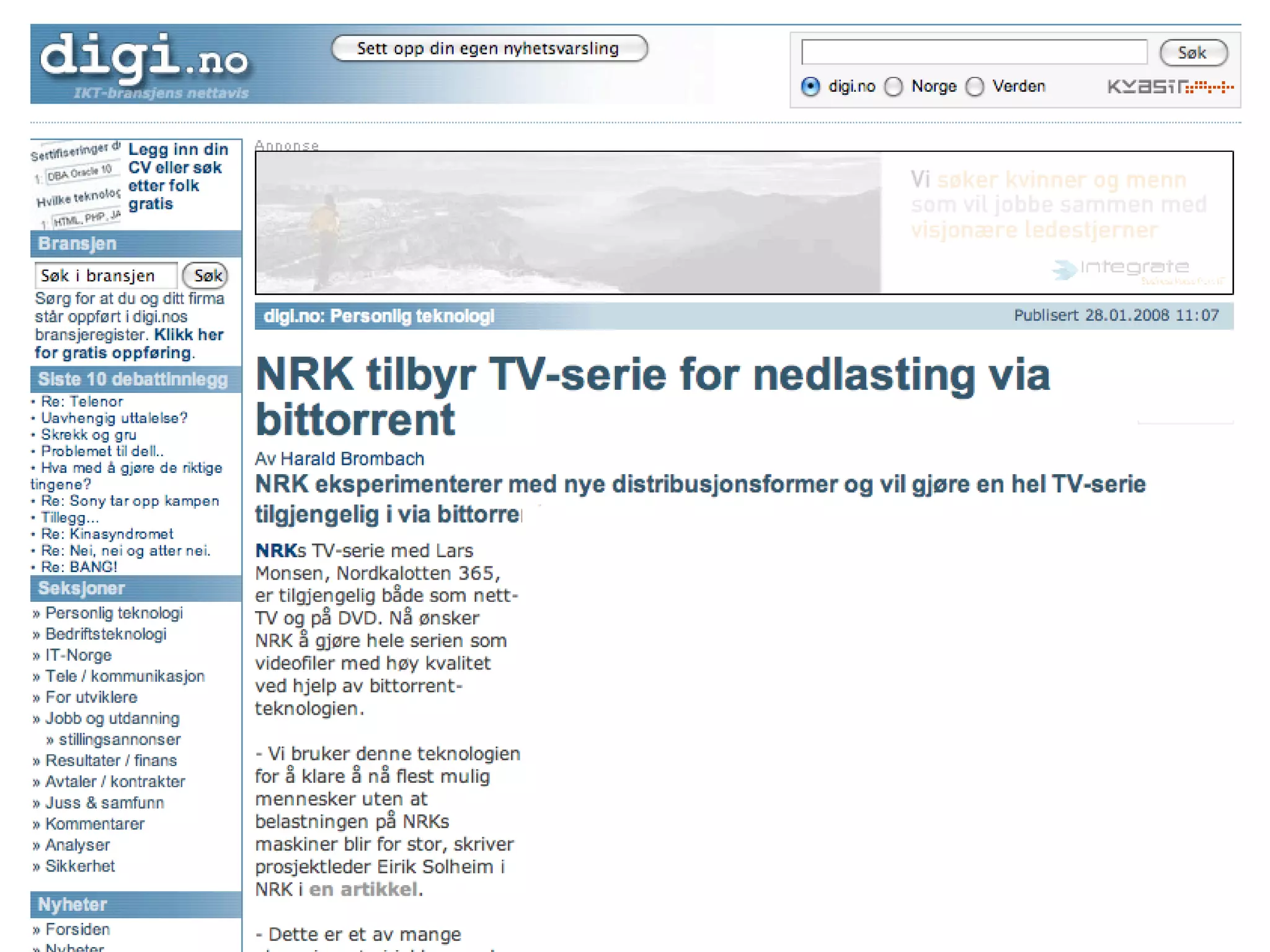Open debate post Problemet til dell..

tap(102, 451)
